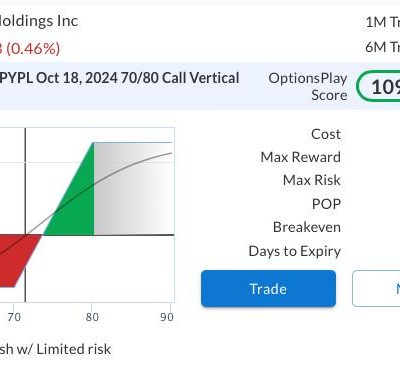Click the gray shaded max profit zone
This screenshot has height=366, width=400.
click(x=134, y=189)
